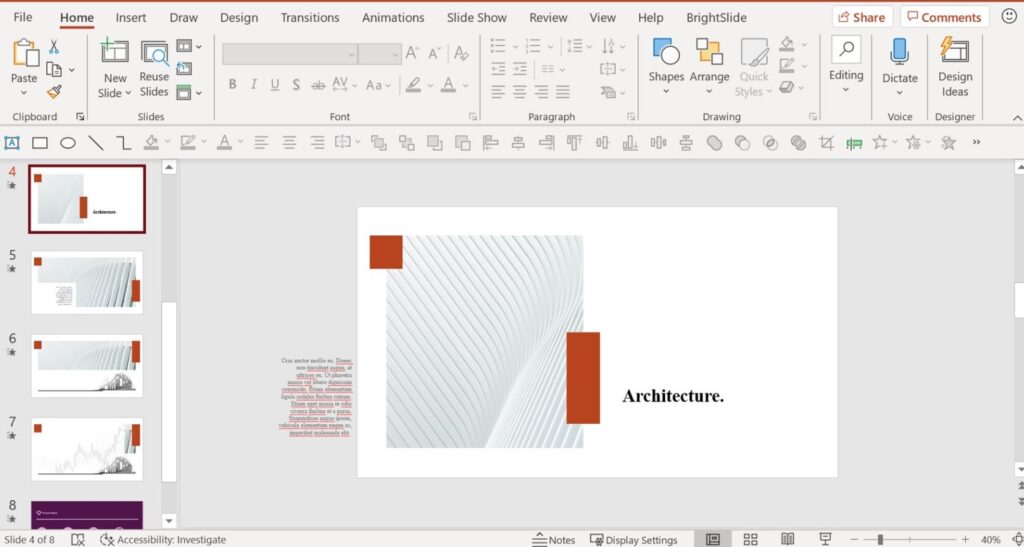Switch to Slide Sorter view

[750, 540]
